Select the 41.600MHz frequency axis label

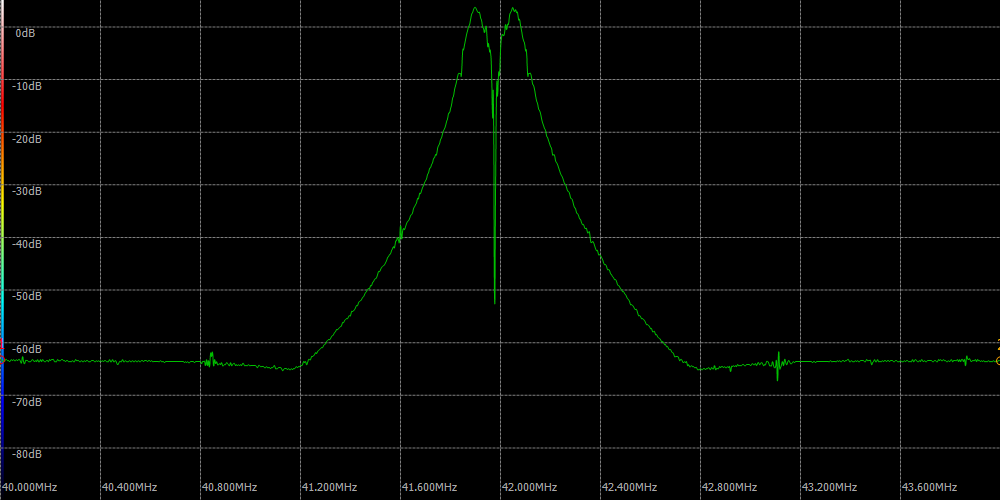click(x=429, y=487)
